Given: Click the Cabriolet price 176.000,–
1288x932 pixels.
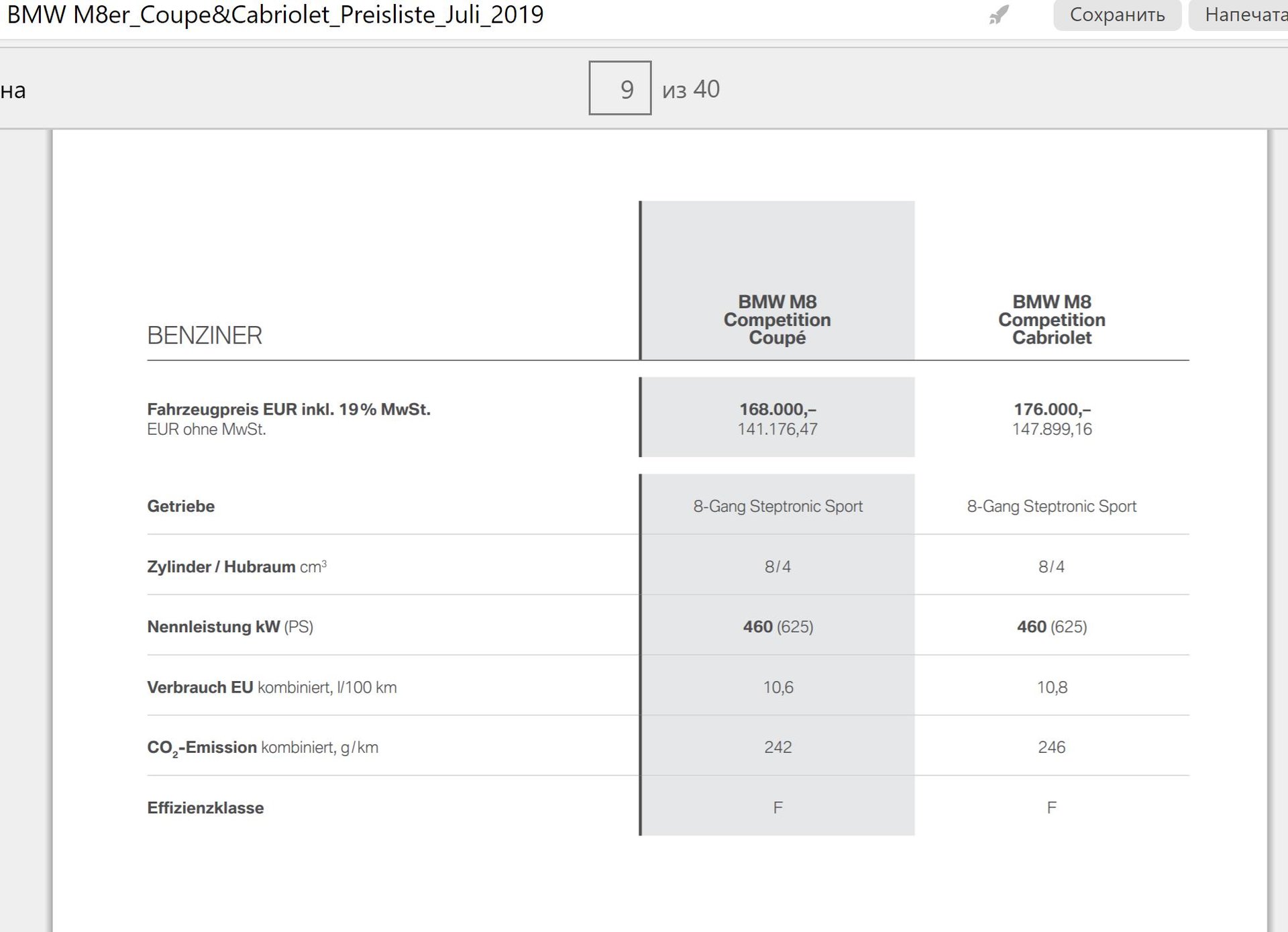Looking at the screenshot, I should click(x=1052, y=409).
